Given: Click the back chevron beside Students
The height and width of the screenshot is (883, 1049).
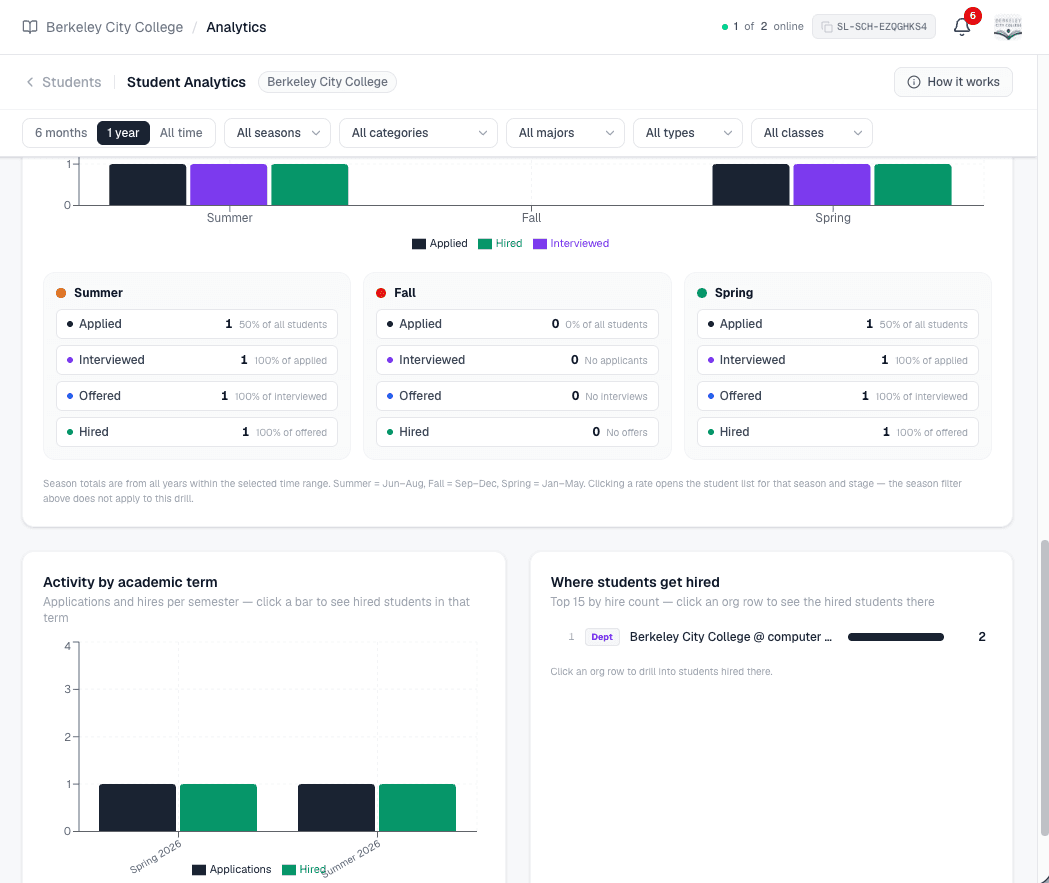Looking at the screenshot, I should tap(29, 82).
